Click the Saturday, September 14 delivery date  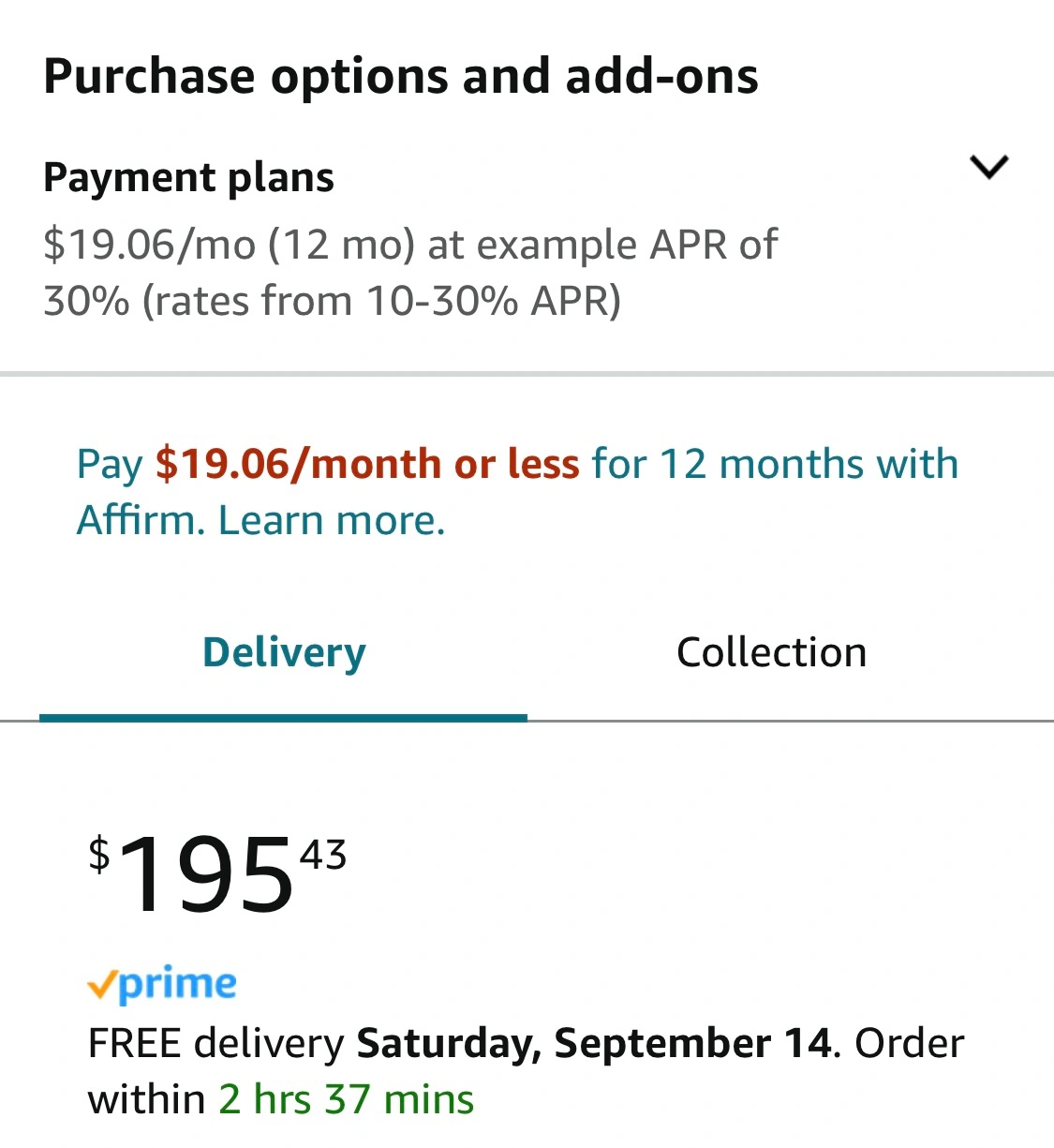(x=594, y=1044)
